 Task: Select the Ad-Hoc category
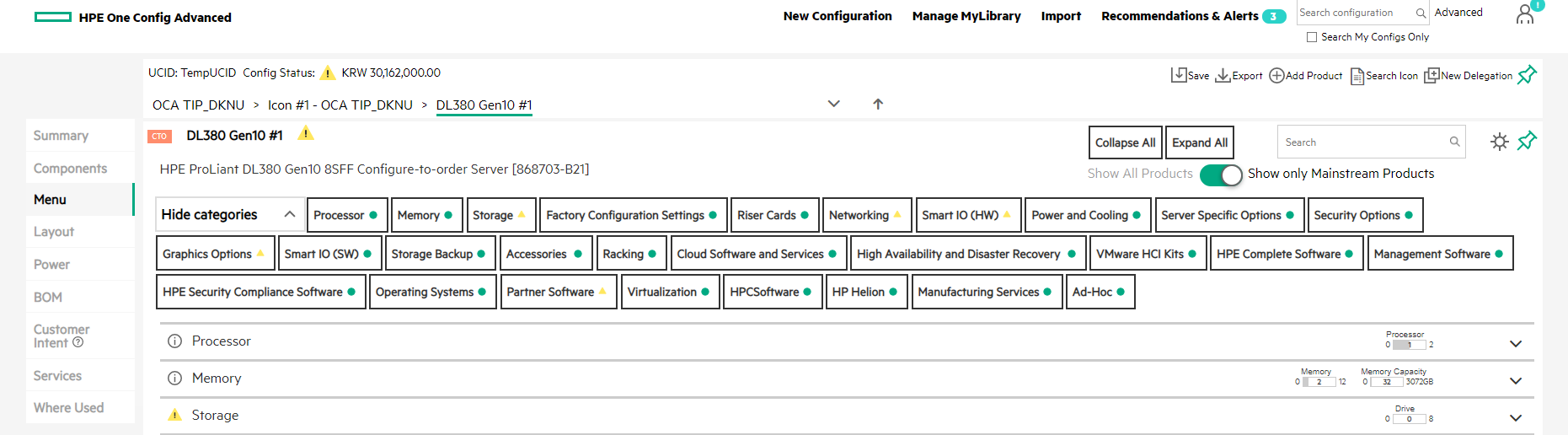1100,292
